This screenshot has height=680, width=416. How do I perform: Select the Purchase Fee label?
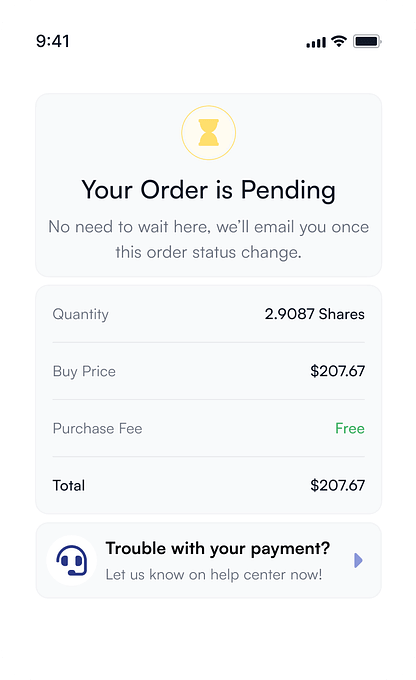click(98, 428)
